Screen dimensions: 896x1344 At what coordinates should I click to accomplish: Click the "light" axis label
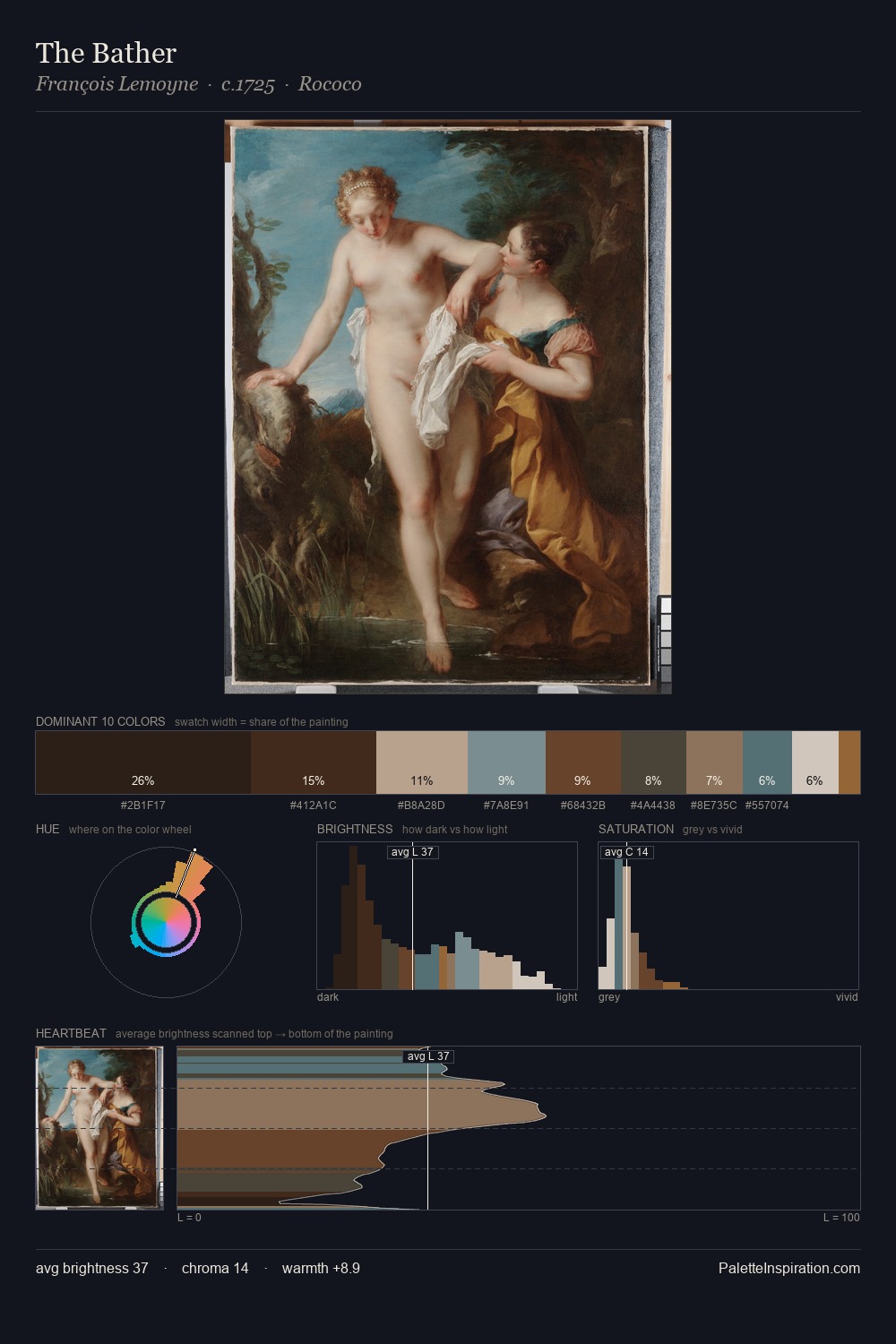(x=566, y=997)
